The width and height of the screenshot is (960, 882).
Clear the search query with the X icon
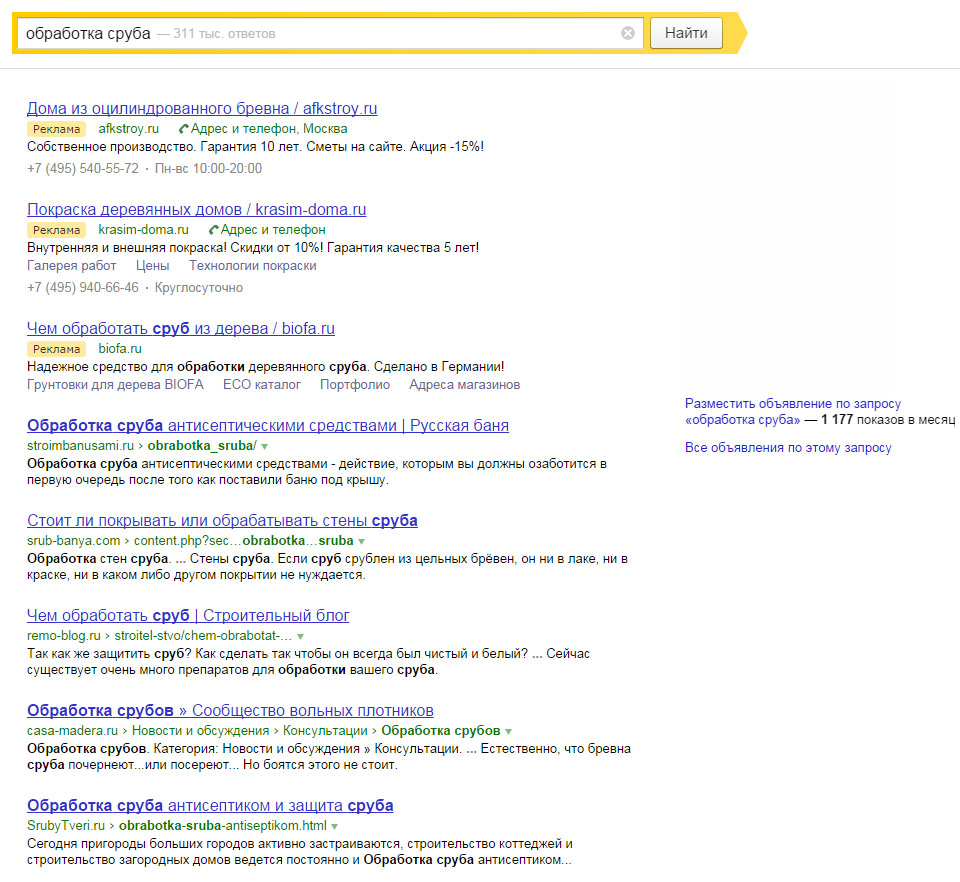pos(628,33)
